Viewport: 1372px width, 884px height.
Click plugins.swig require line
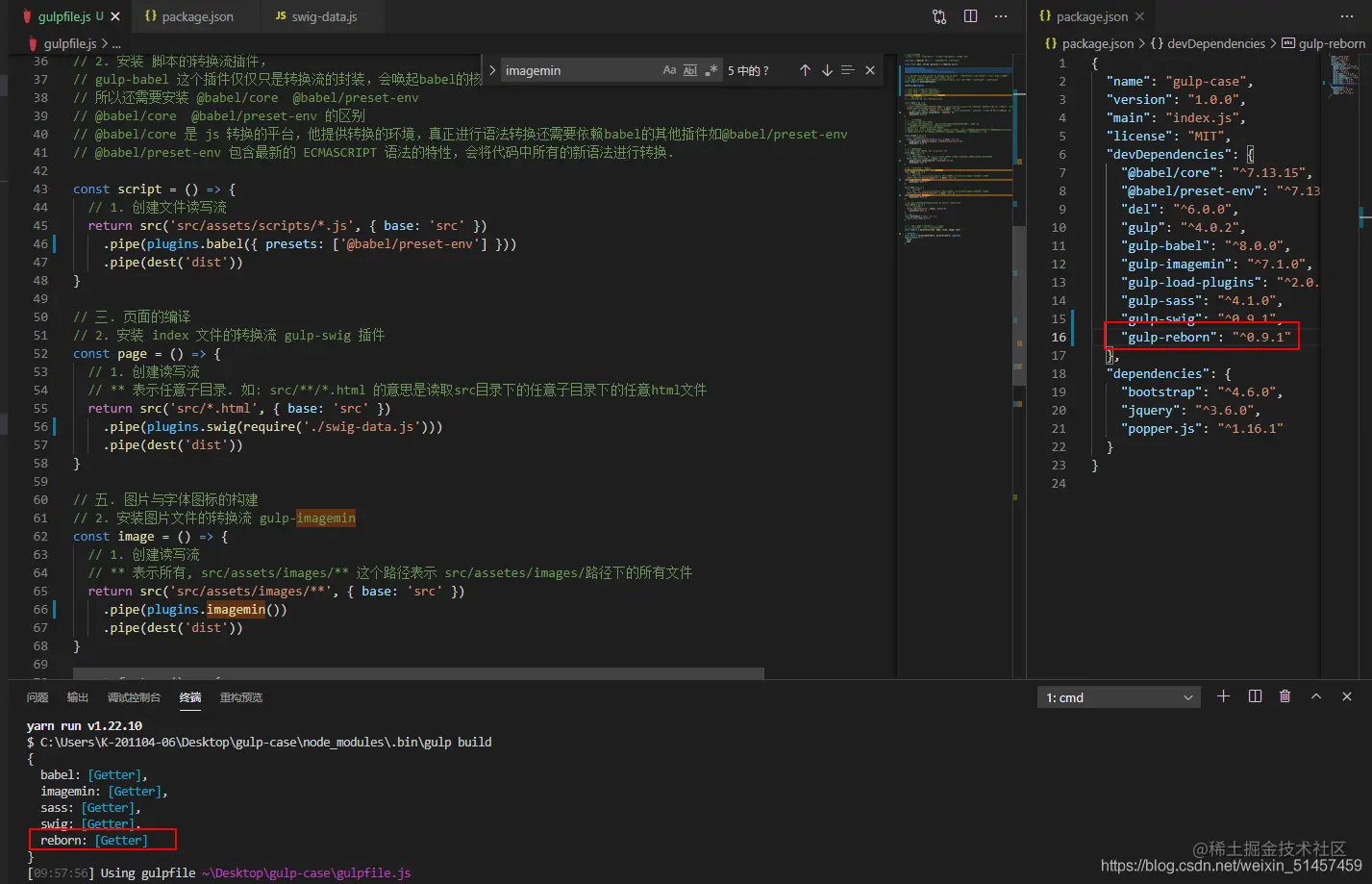273,426
